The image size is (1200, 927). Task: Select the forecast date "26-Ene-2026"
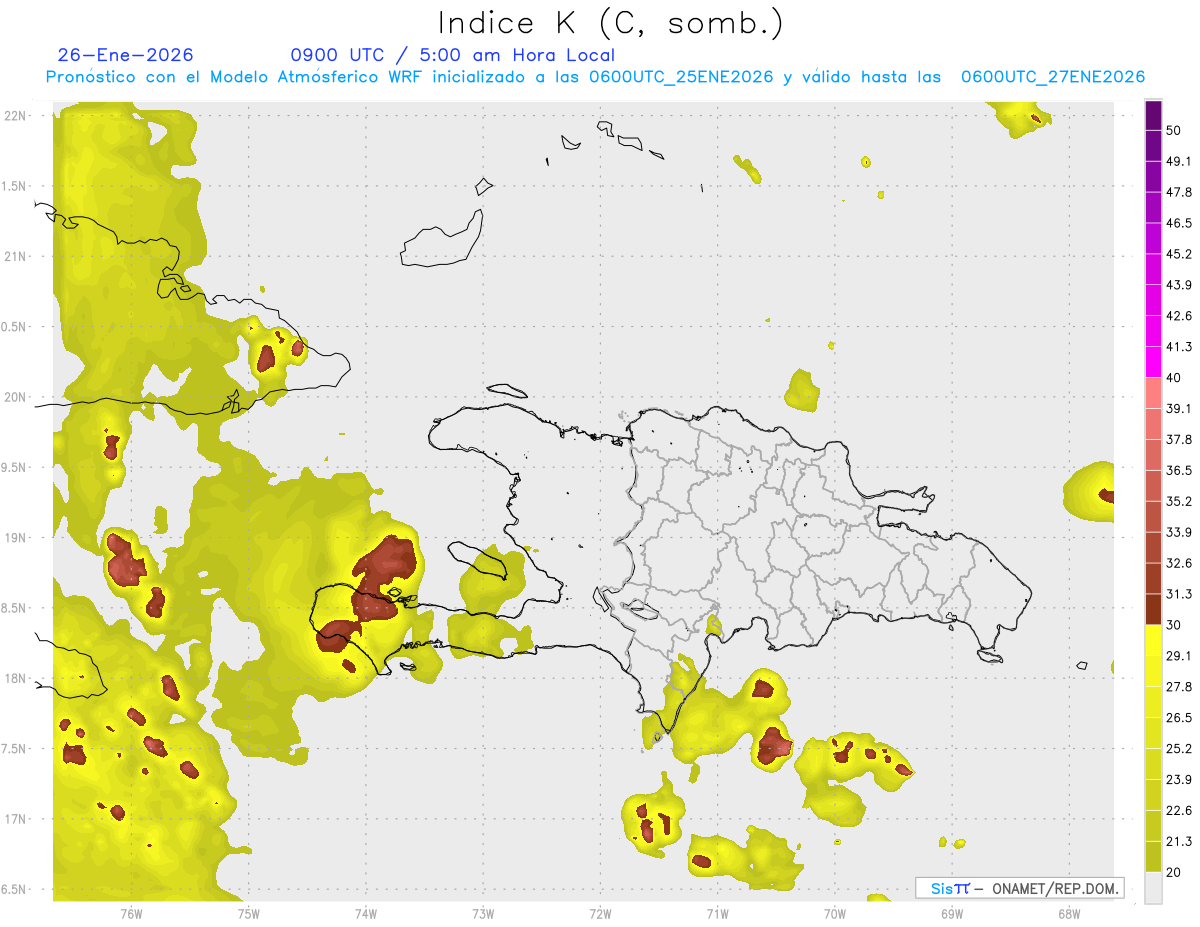point(126,55)
